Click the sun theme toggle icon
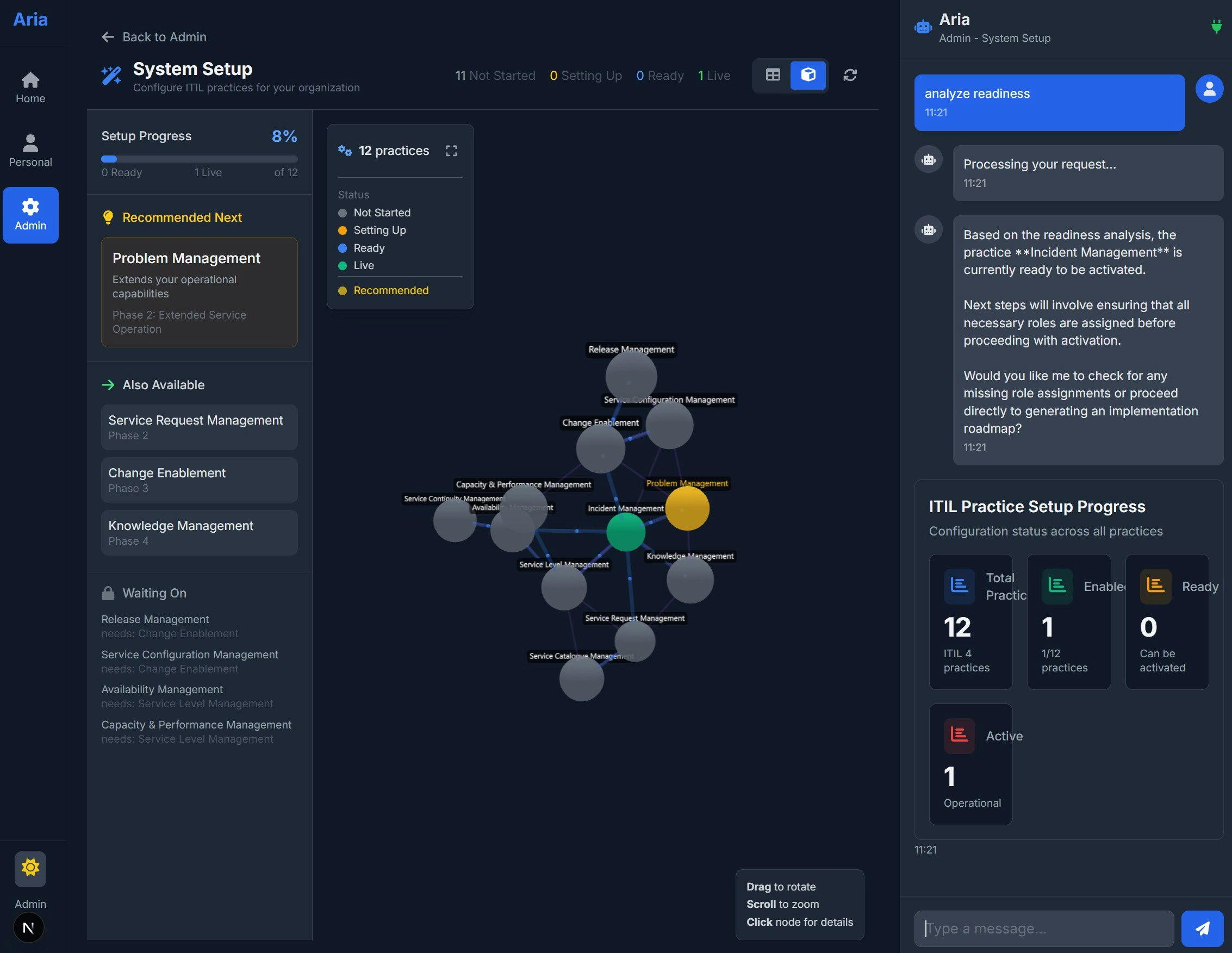This screenshot has width=1232, height=953. [30, 868]
